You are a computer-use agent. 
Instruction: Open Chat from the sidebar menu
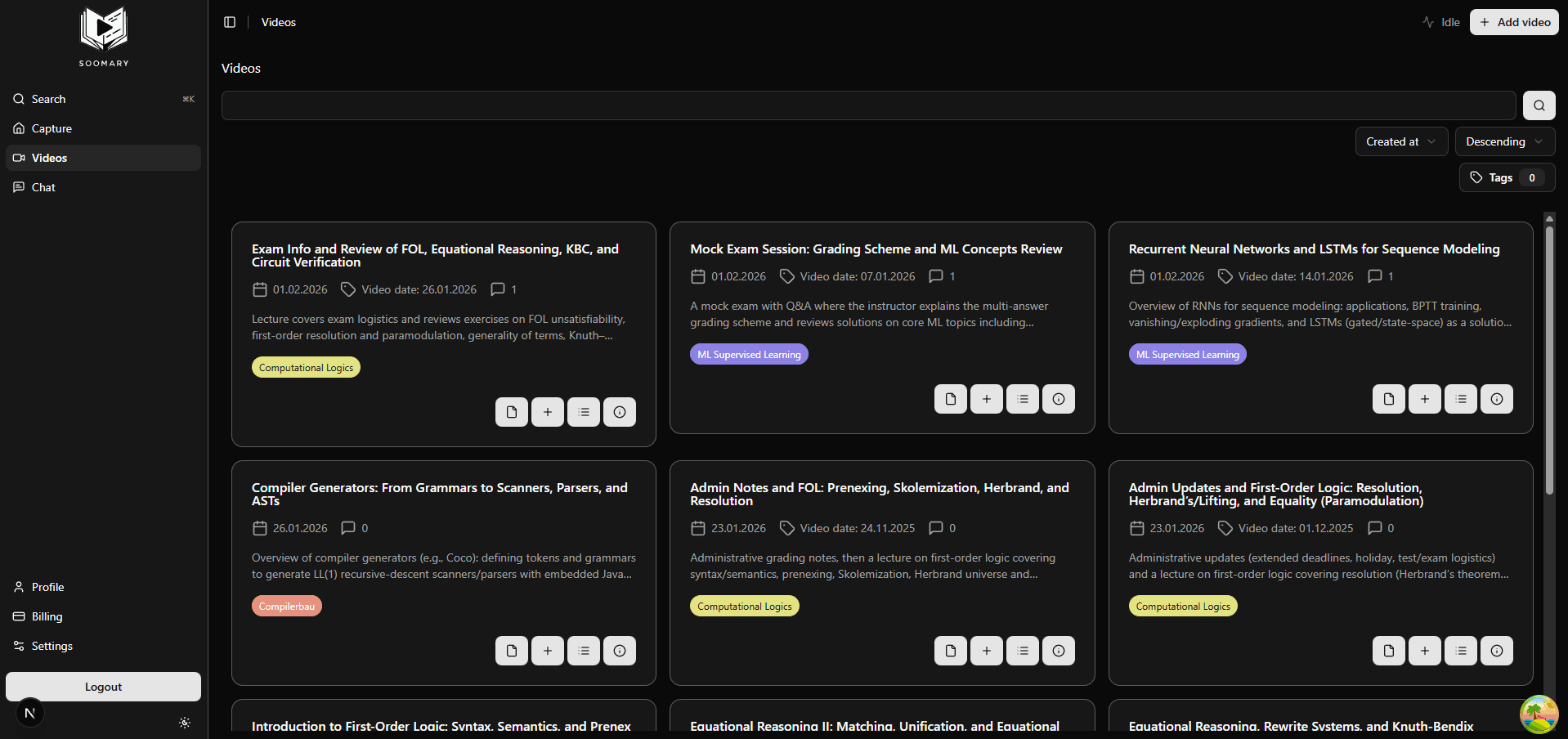[x=43, y=187]
